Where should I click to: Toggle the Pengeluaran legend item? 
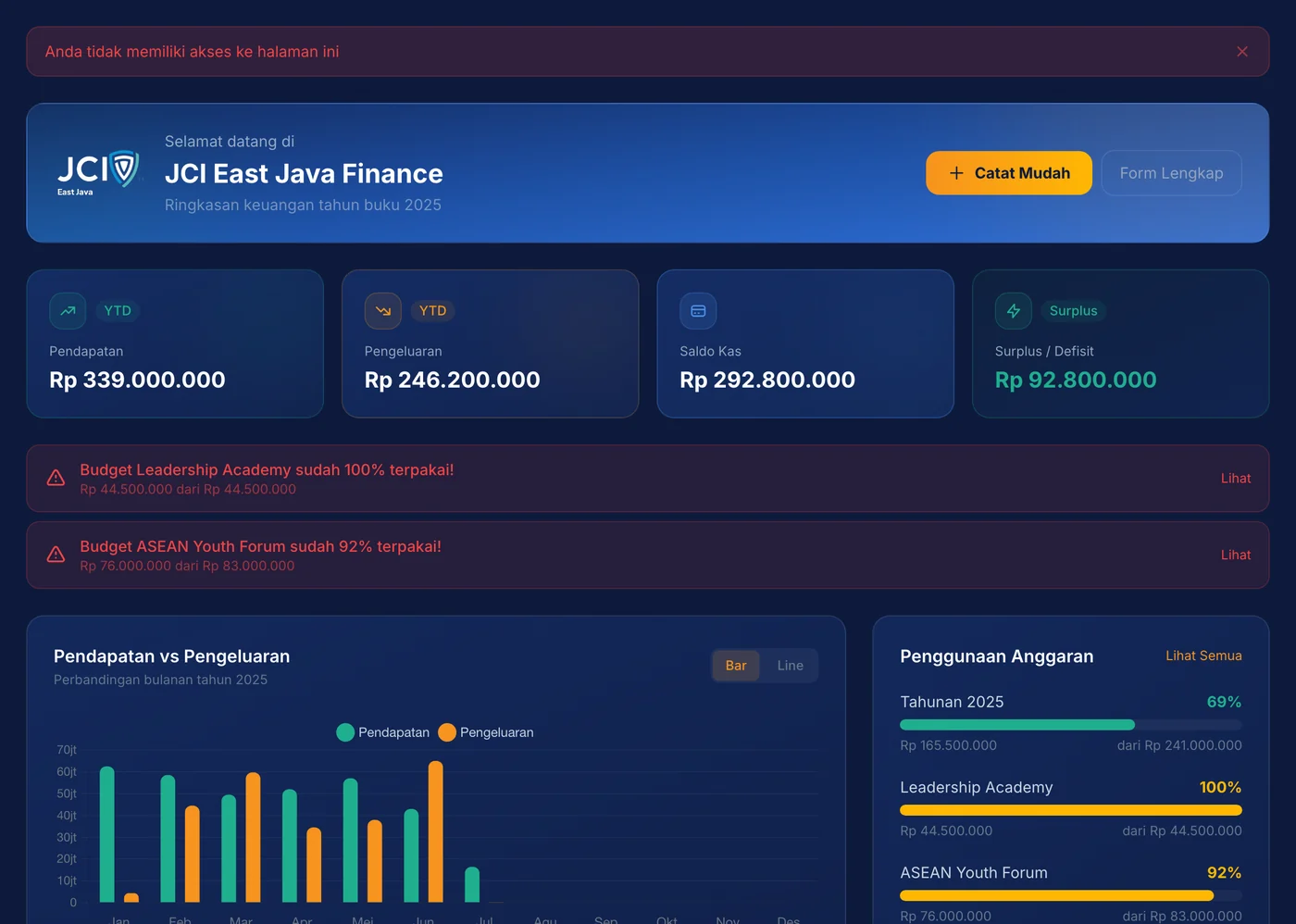pyautogui.click(x=486, y=732)
